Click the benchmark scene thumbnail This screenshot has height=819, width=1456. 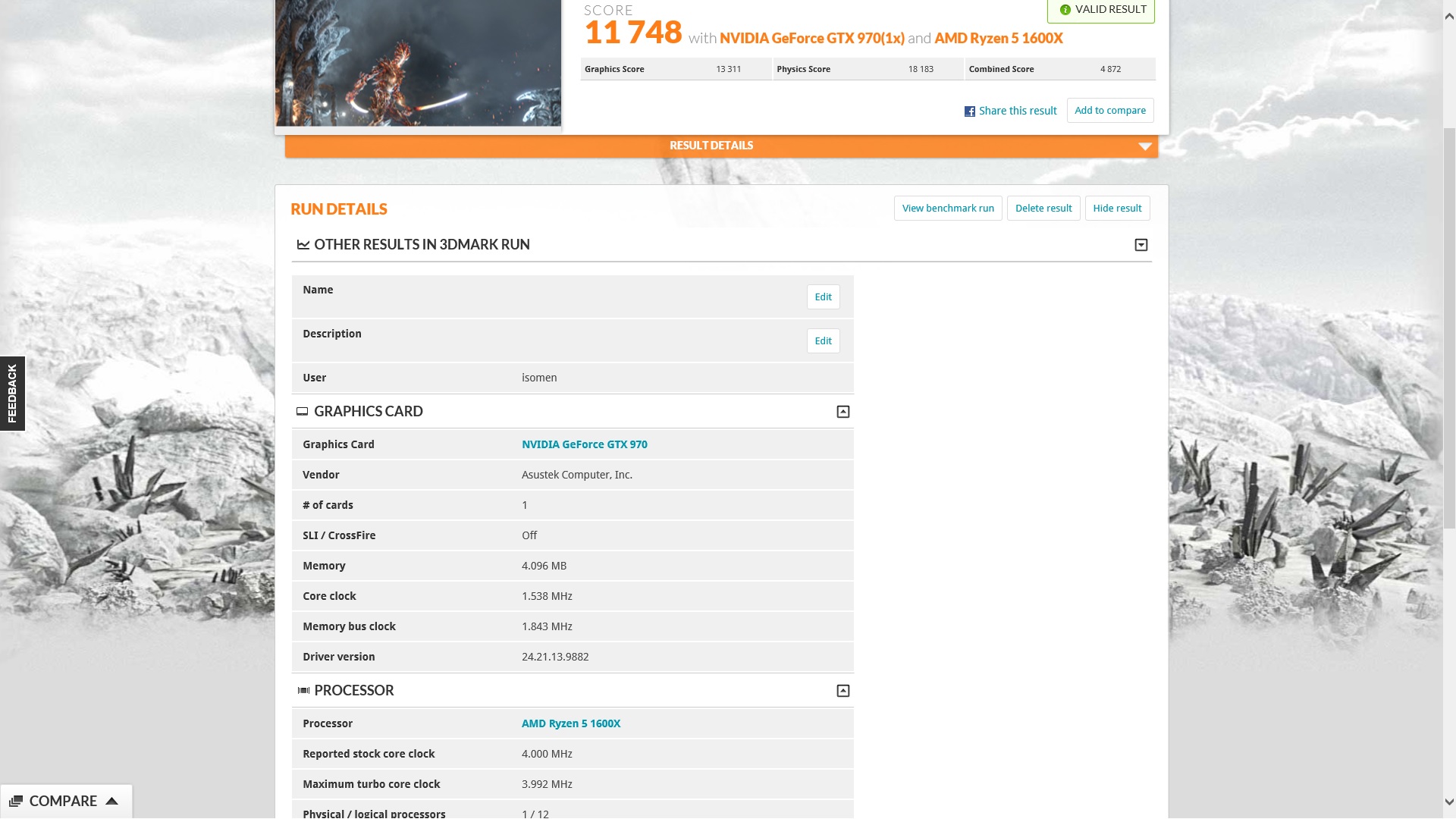tap(418, 62)
